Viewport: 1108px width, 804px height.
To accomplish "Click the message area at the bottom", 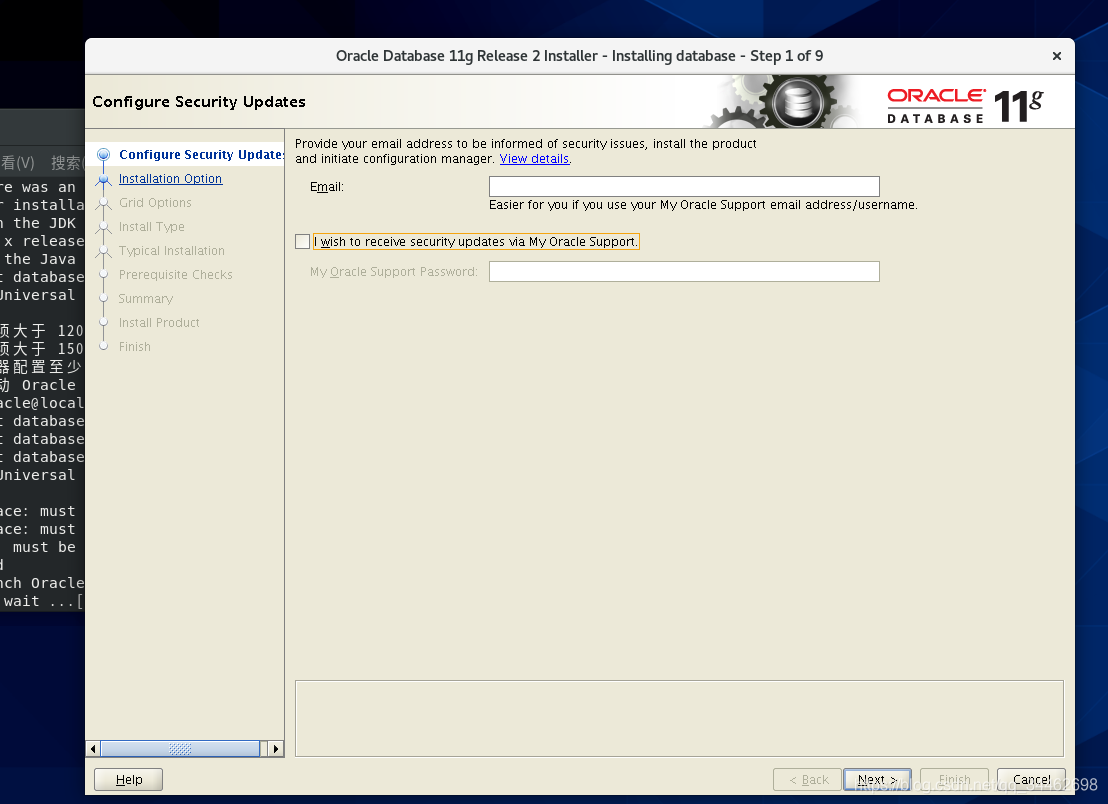I will tap(679, 719).
